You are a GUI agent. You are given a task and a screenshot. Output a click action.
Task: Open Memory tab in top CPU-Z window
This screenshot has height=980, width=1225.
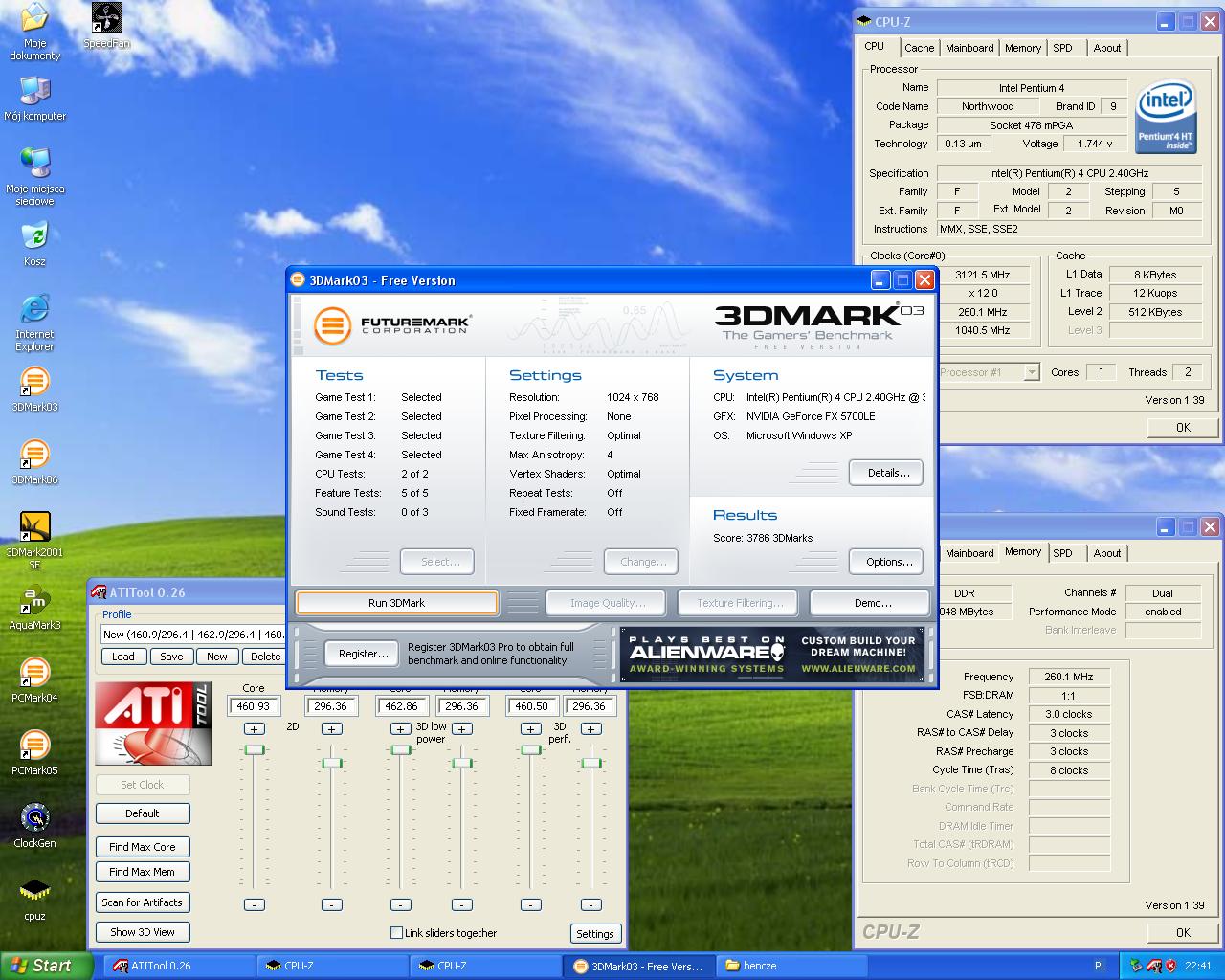pos(1023,48)
